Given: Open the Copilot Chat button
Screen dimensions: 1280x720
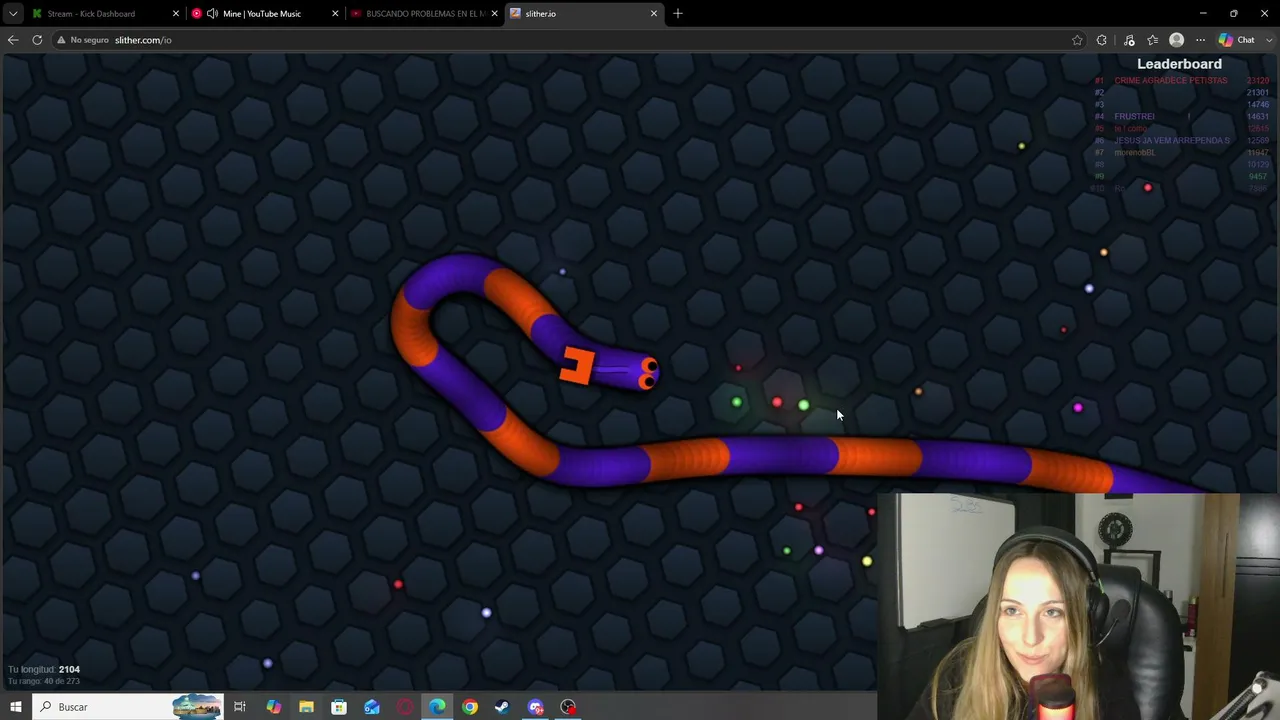Looking at the screenshot, I should tap(1236, 40).
